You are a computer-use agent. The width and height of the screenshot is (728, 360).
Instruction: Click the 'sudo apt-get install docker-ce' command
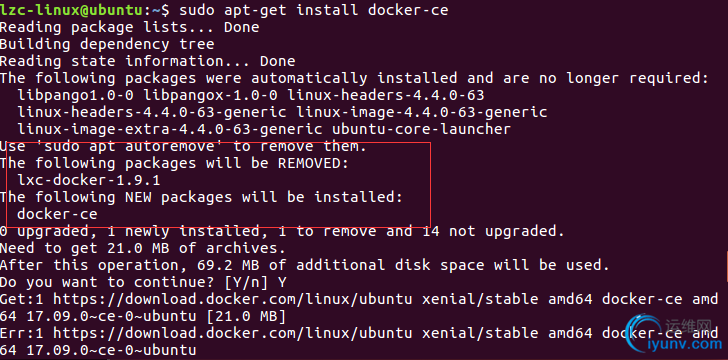(313, 10)
